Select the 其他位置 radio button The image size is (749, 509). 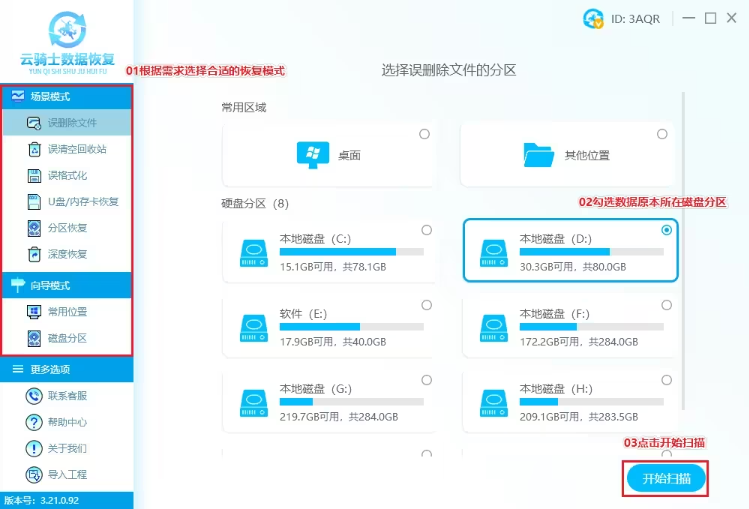coord(662,134)
